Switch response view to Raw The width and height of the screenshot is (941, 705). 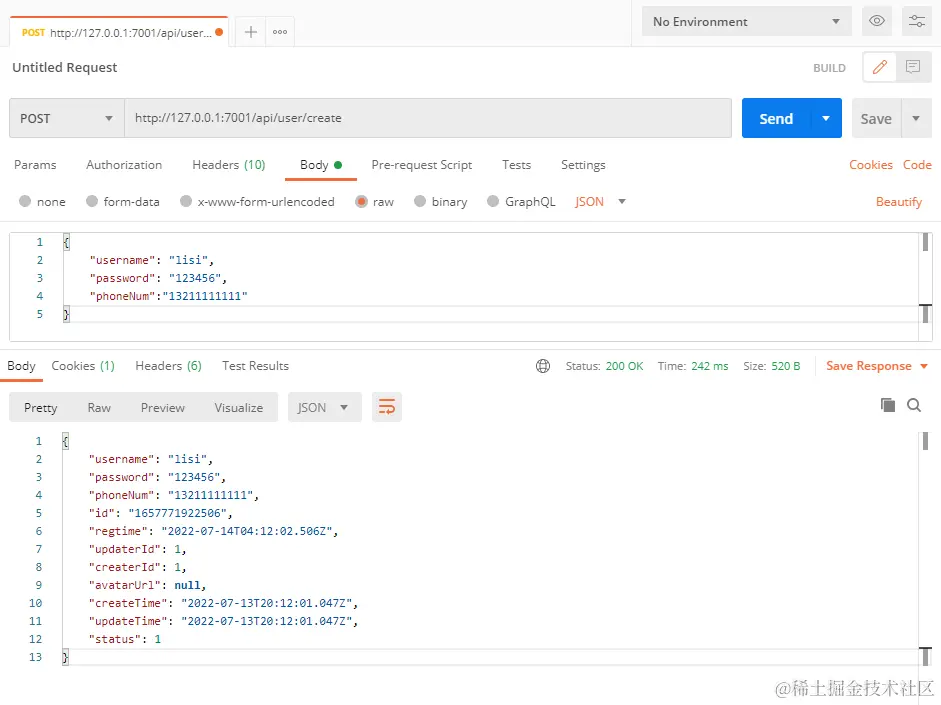(x=99, y=407)
